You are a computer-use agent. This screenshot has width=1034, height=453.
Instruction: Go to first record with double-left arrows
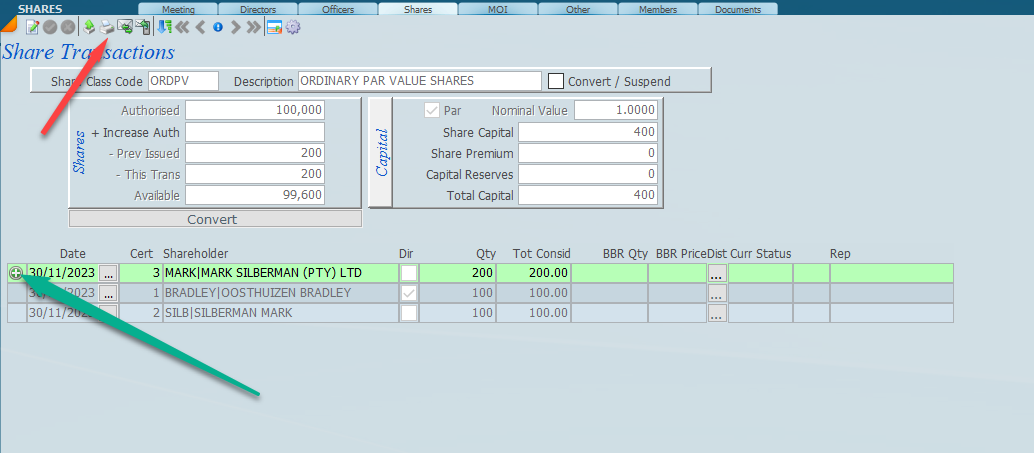point(182,27)
